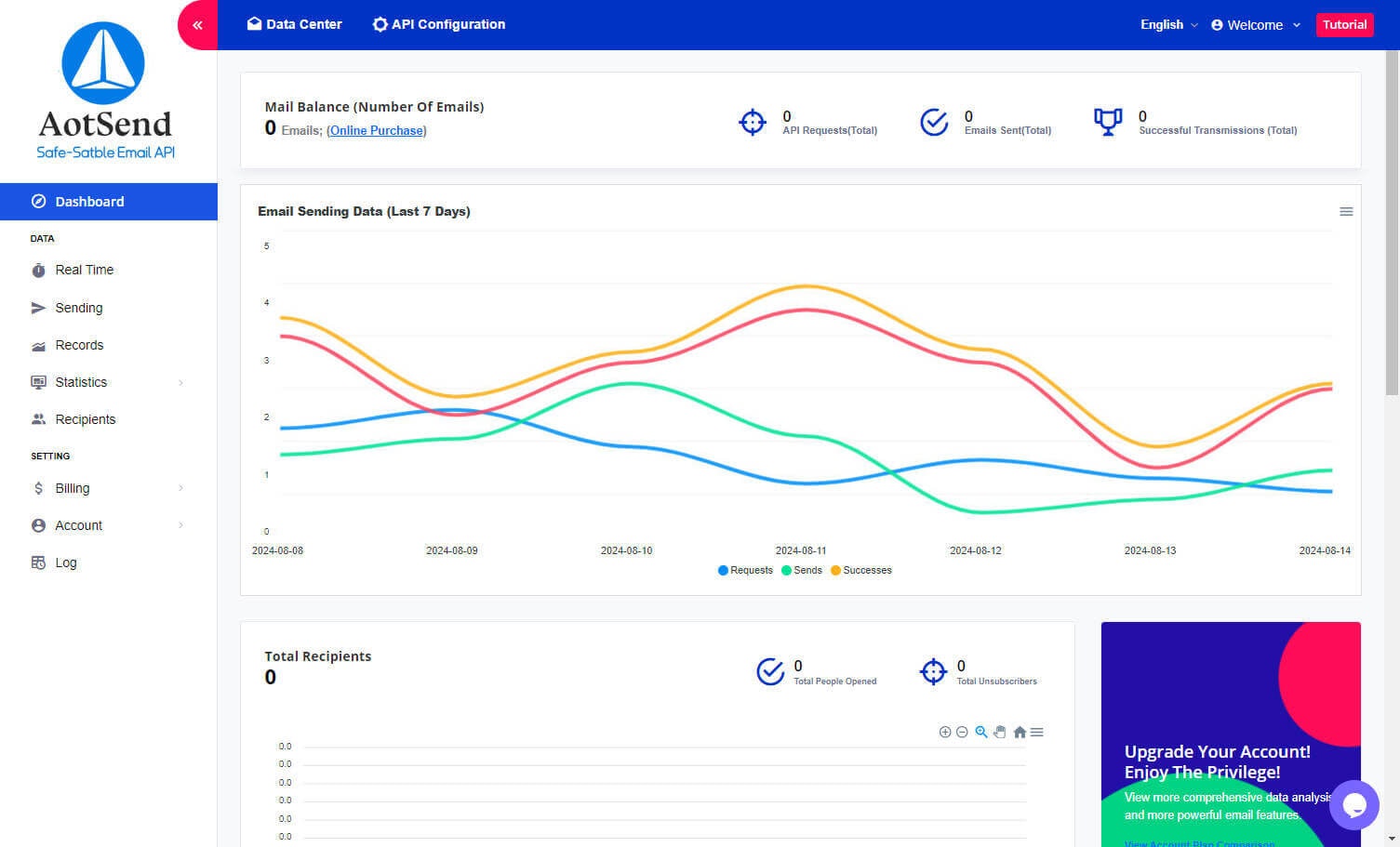This screenshot has height=847, width=1400.
Task: Expand the Statistics submenu chevron
Action: [180, 382]
